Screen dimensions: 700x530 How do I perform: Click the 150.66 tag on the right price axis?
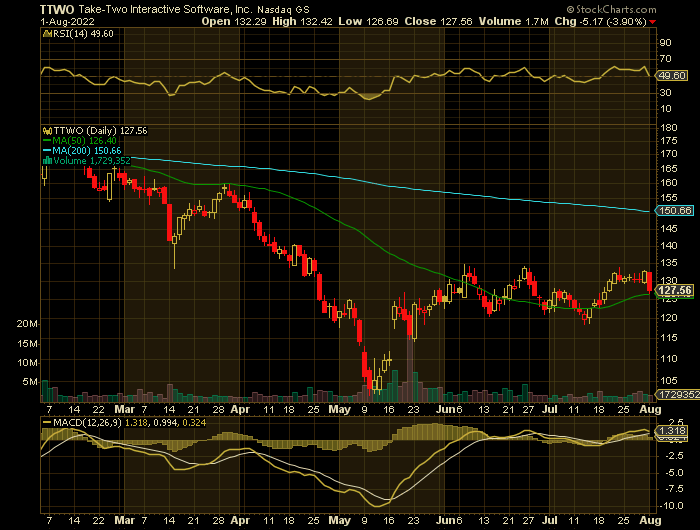tap(675, 210)
